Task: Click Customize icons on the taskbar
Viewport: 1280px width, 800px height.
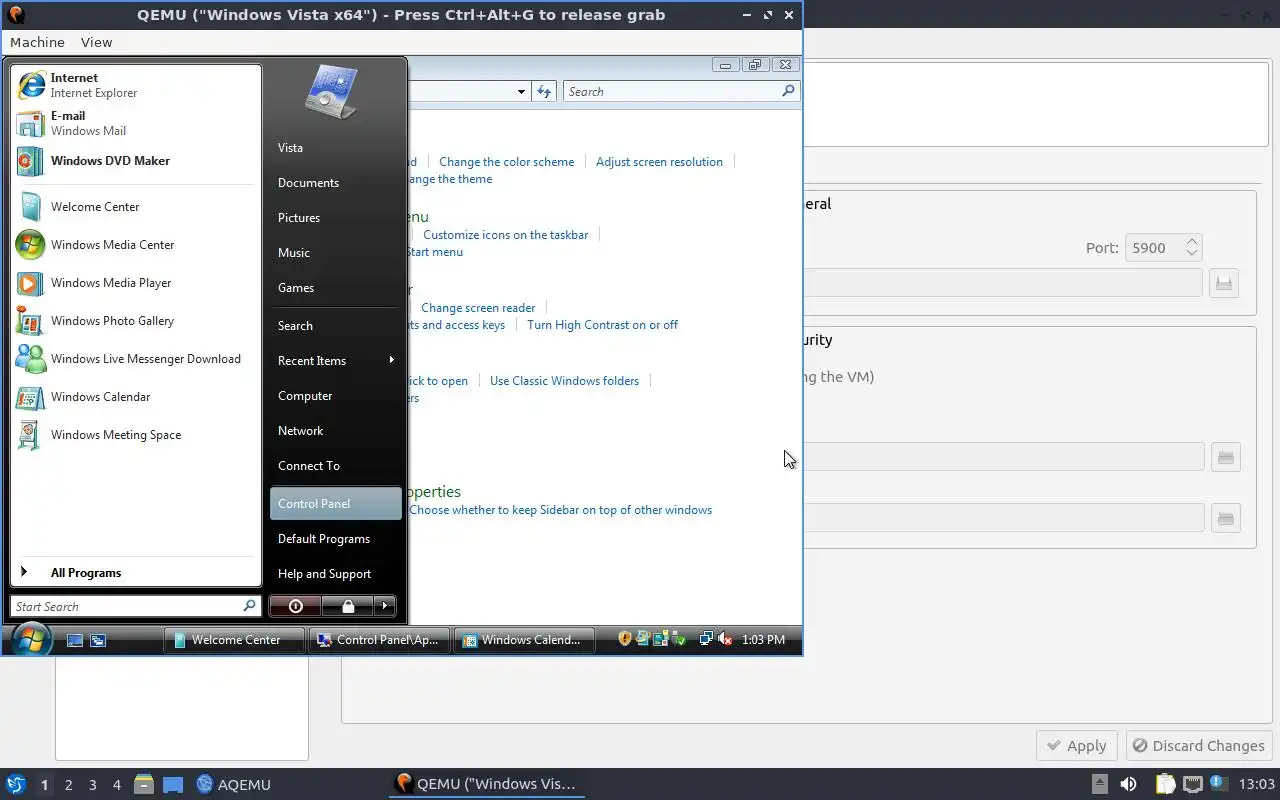Action: click(x=505, y=235)
